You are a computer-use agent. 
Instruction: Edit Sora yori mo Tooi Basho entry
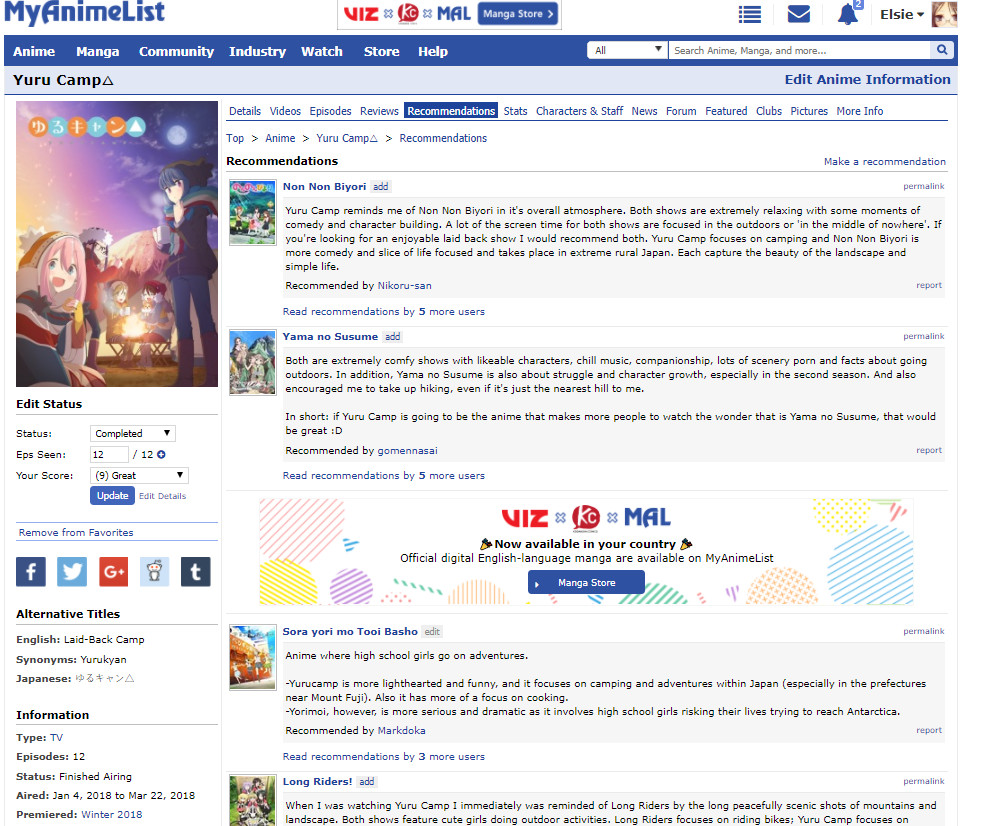click(432, 631)
